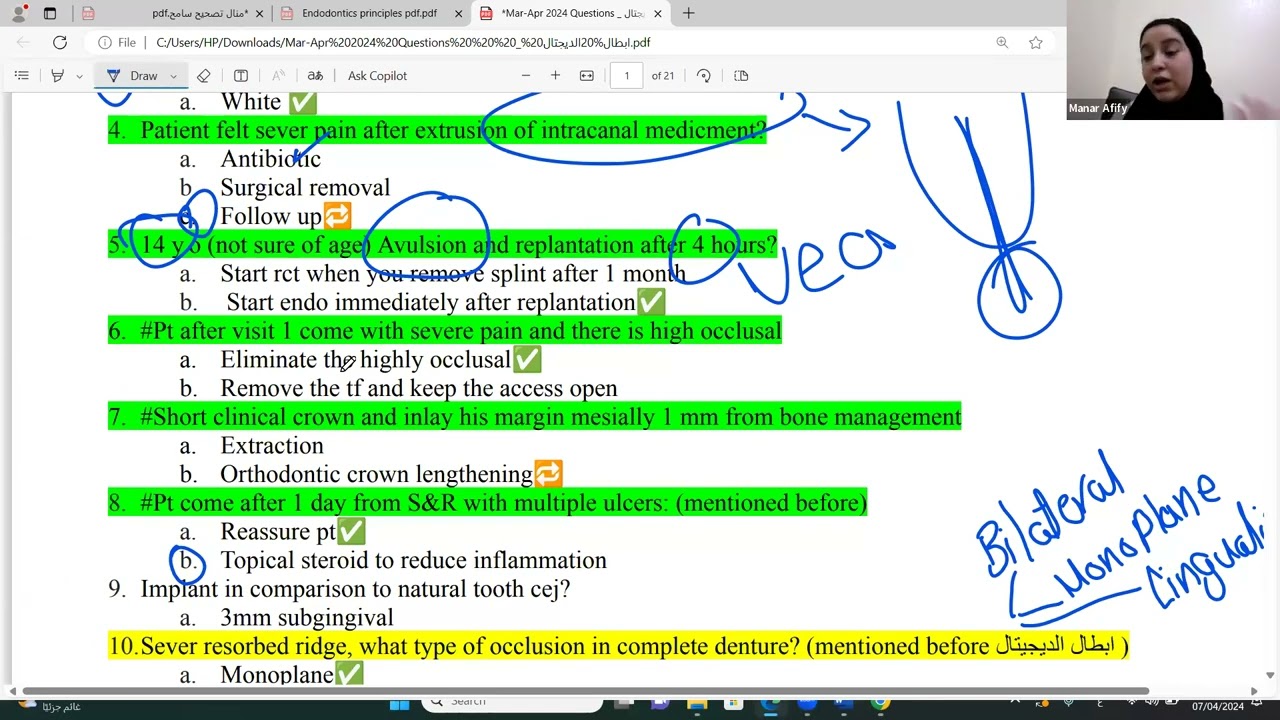This screenshot has width=1280, height=720.
Task: Expand the Draw pen options dropdown
Action: 173,76
